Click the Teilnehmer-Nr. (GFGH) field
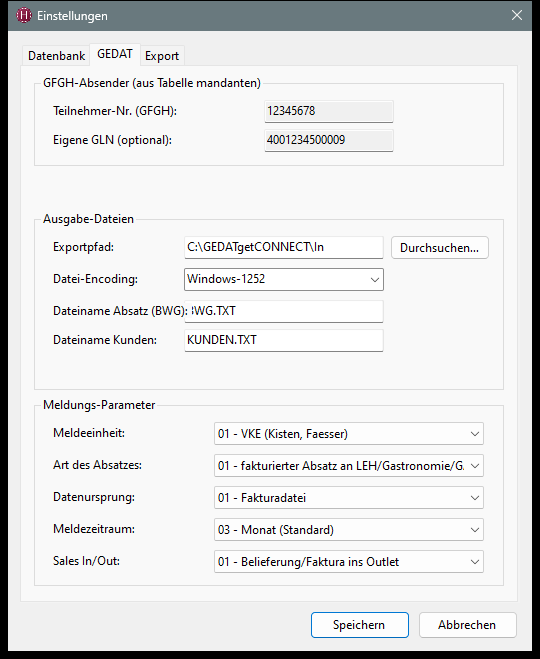This screenshot has width=540, height=659. point(329,111)
